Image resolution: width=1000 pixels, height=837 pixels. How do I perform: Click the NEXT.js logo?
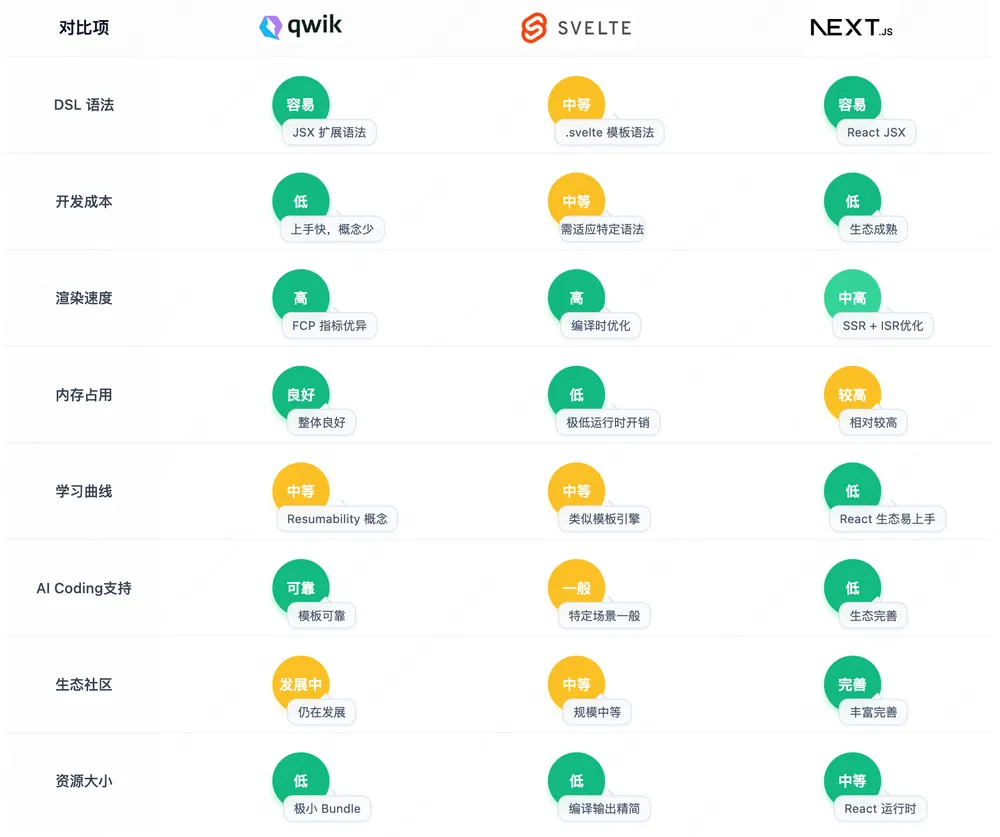[x=851, y=27]
